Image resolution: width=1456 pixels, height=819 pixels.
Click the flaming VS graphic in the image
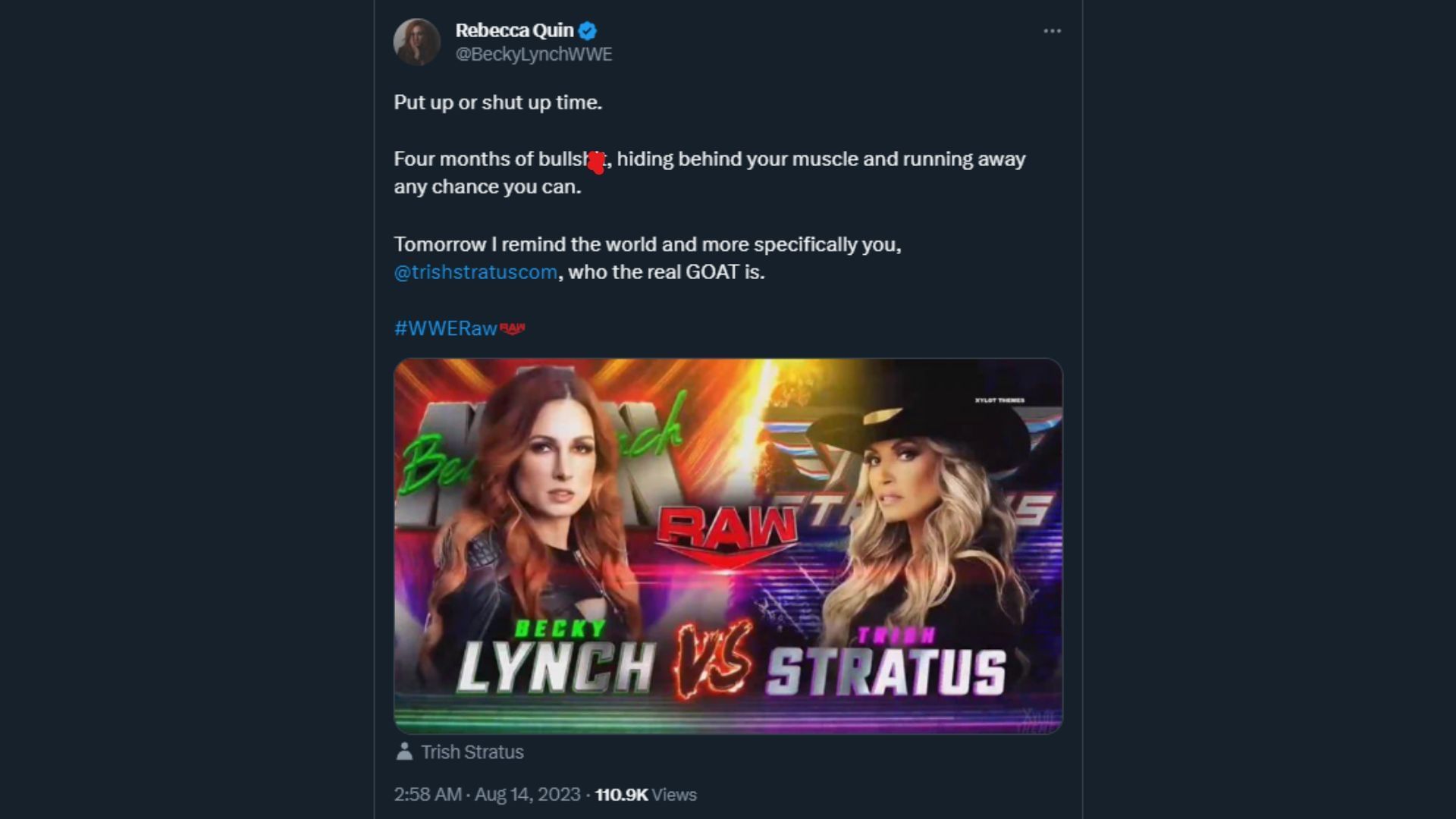click(x=712, y=659)
